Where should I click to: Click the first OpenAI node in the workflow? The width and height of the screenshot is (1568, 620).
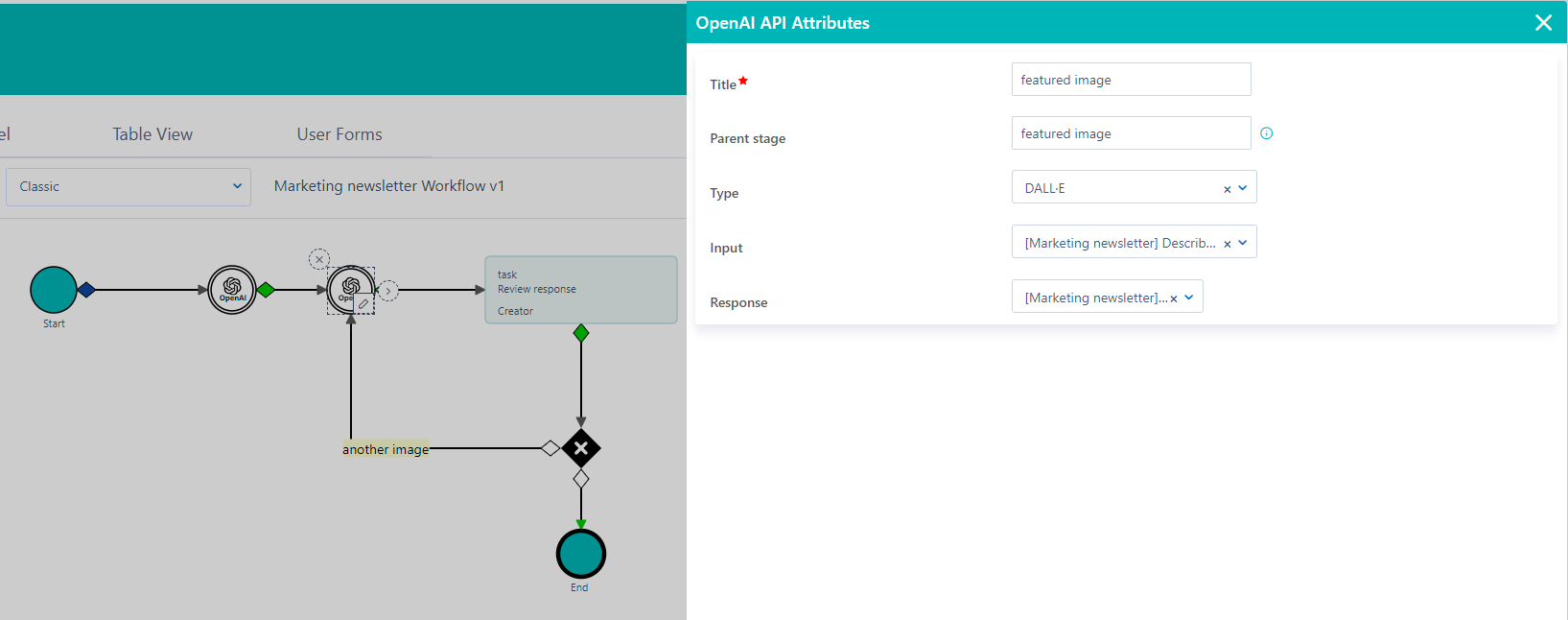pos(232,290)
